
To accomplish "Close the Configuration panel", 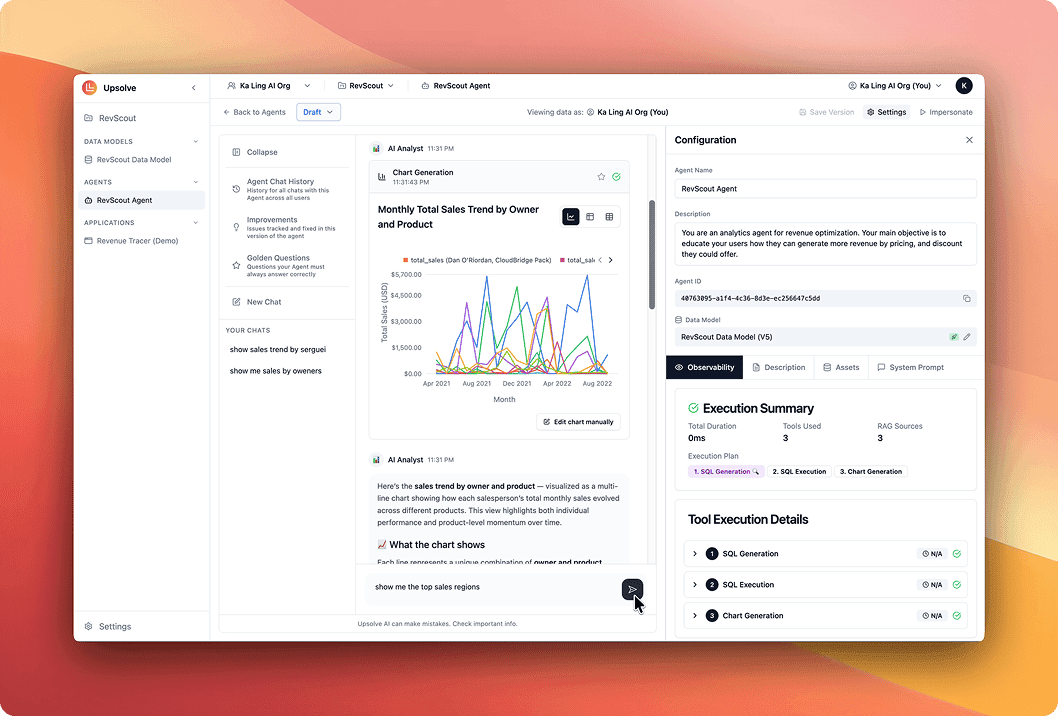I will click(970, 140).
